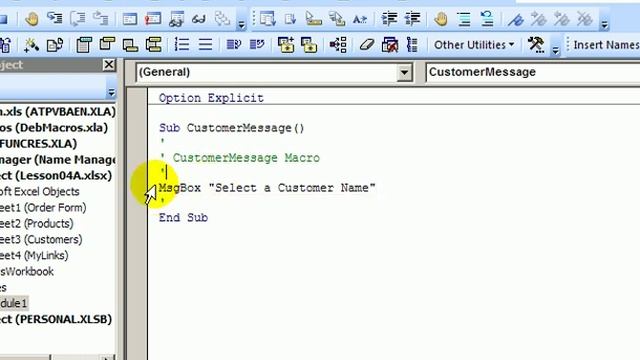Click the Parameter Info icon

click(337, 19)
